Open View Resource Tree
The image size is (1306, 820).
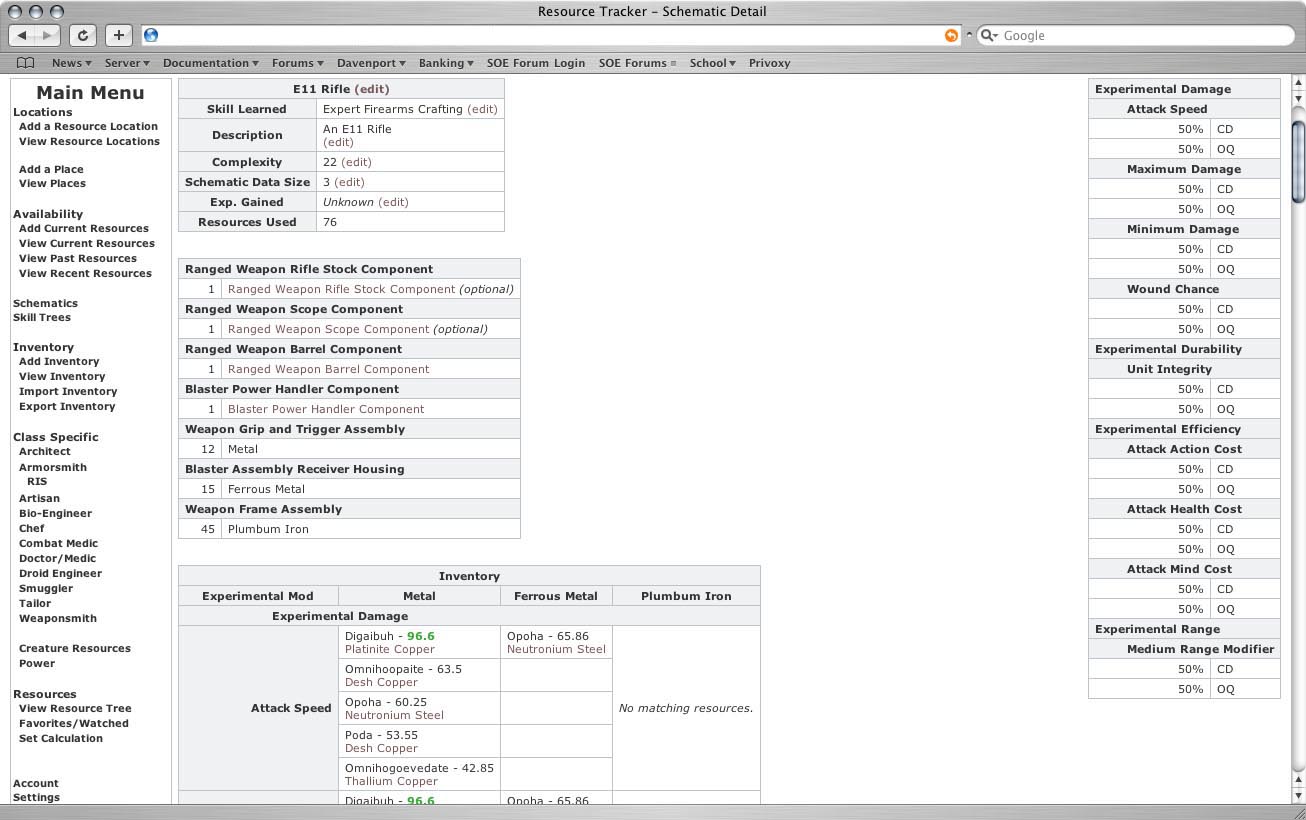click(75, 709)
